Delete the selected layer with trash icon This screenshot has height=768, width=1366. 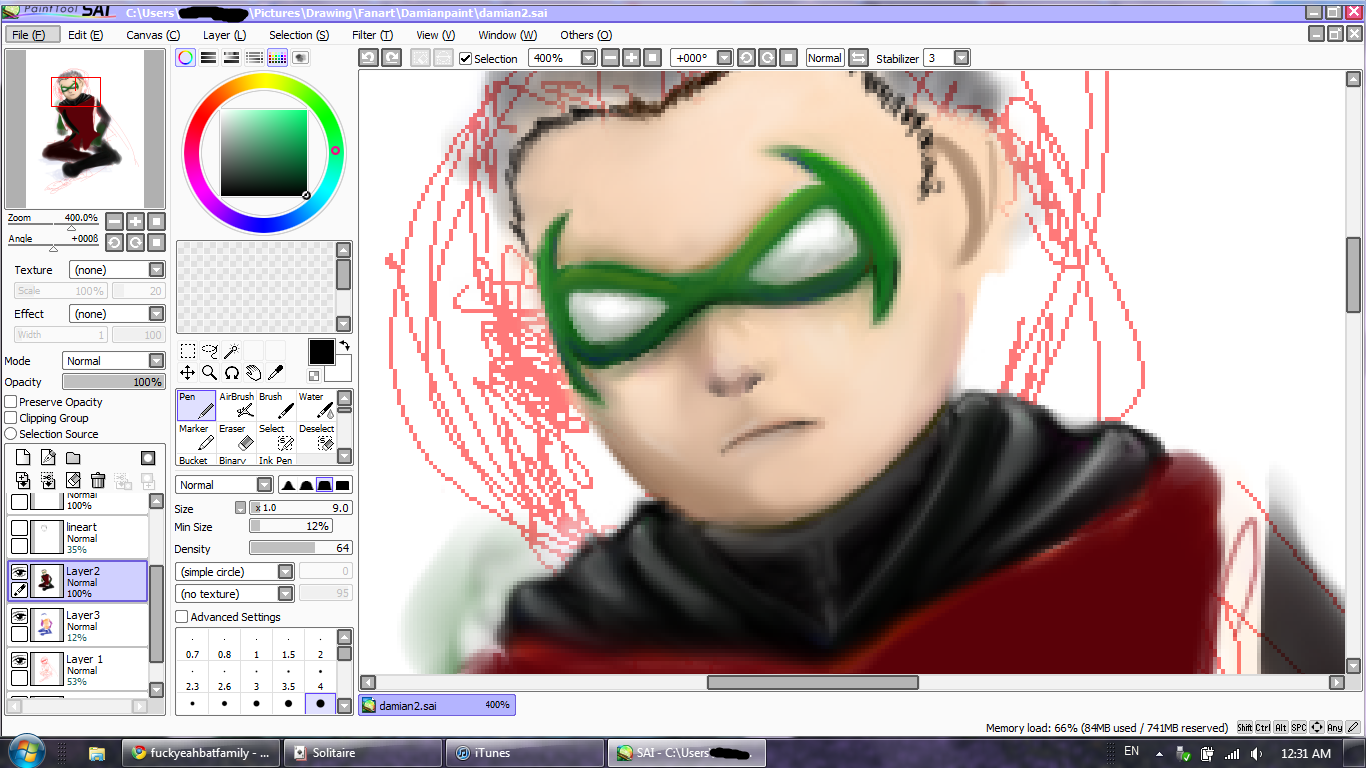click(98, 482)
